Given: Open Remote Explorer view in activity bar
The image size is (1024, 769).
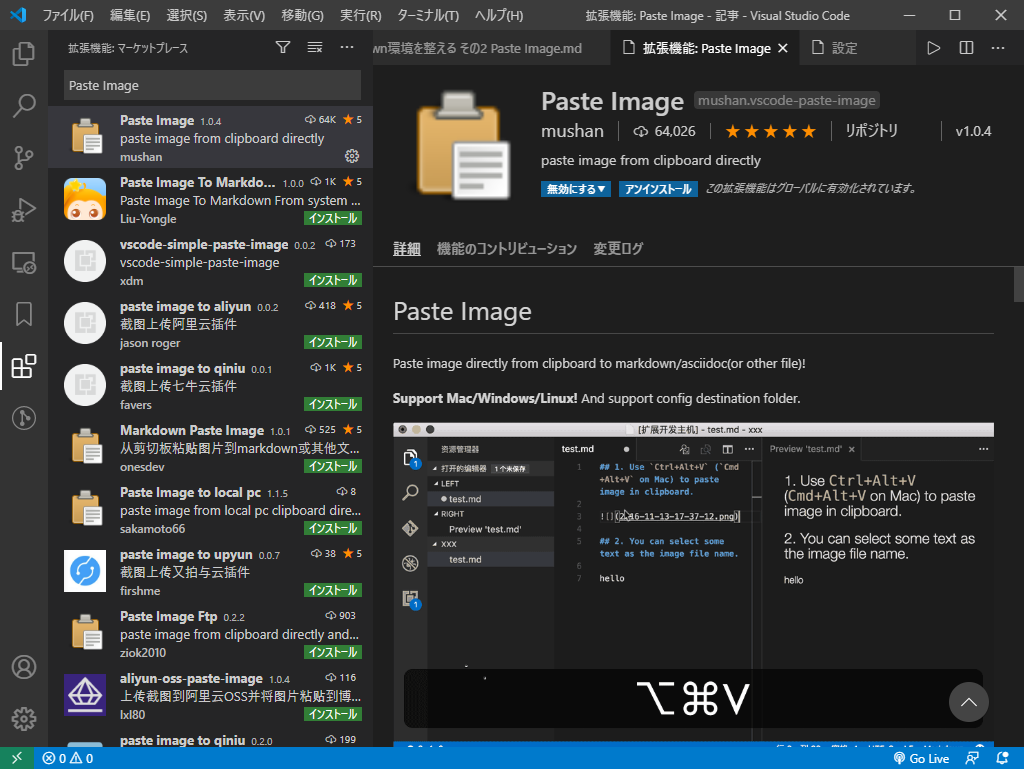Looking at the screenshot, I should (x=24, y=262).
